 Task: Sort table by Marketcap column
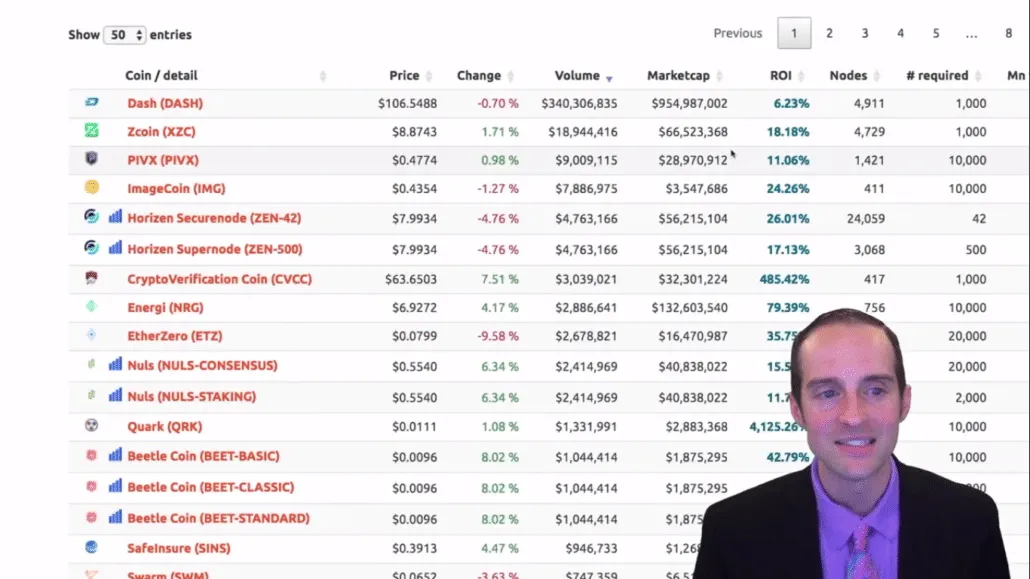coord(679,76)
